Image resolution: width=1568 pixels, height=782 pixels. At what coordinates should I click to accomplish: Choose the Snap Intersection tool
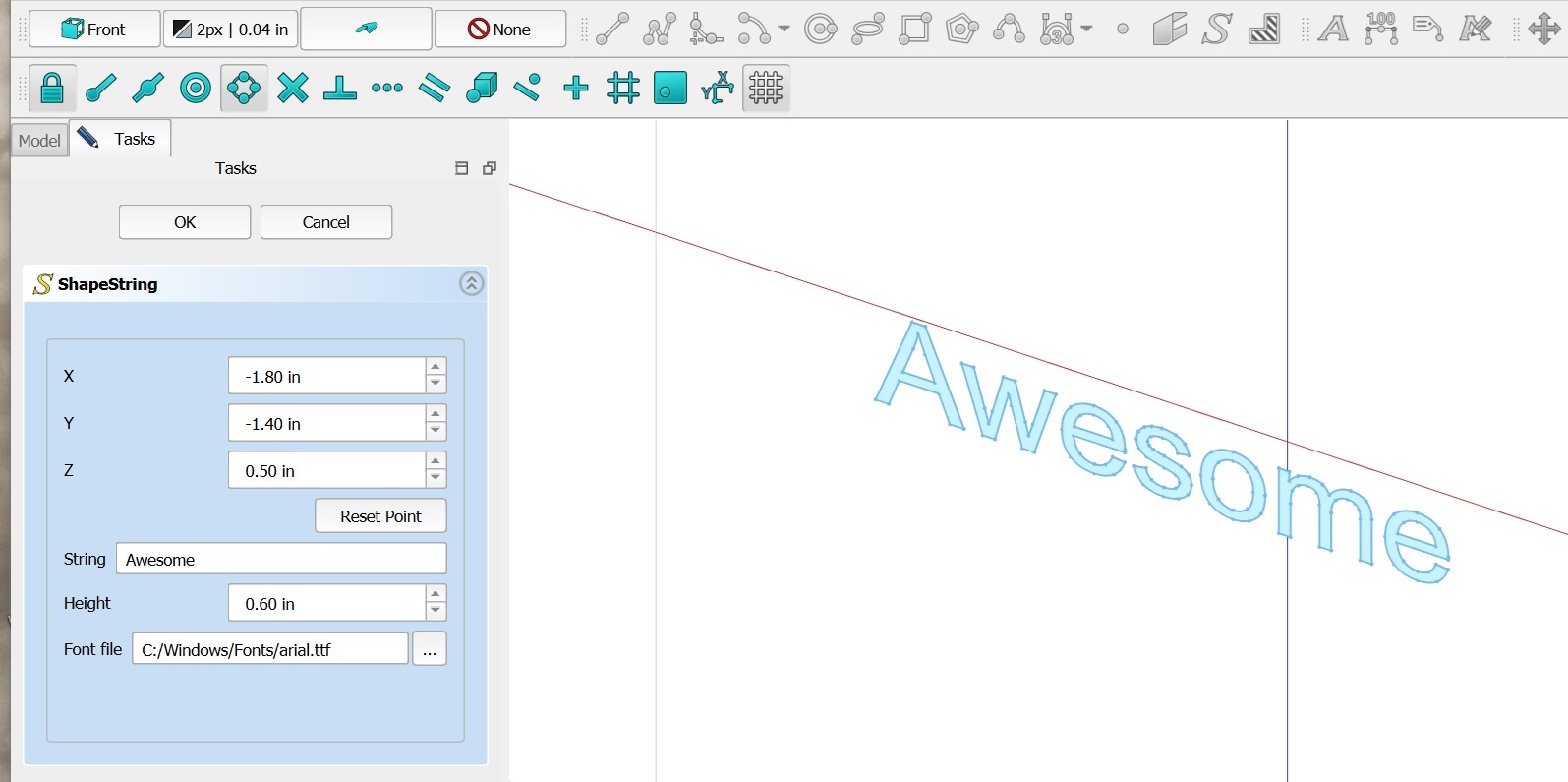[292, 89]
